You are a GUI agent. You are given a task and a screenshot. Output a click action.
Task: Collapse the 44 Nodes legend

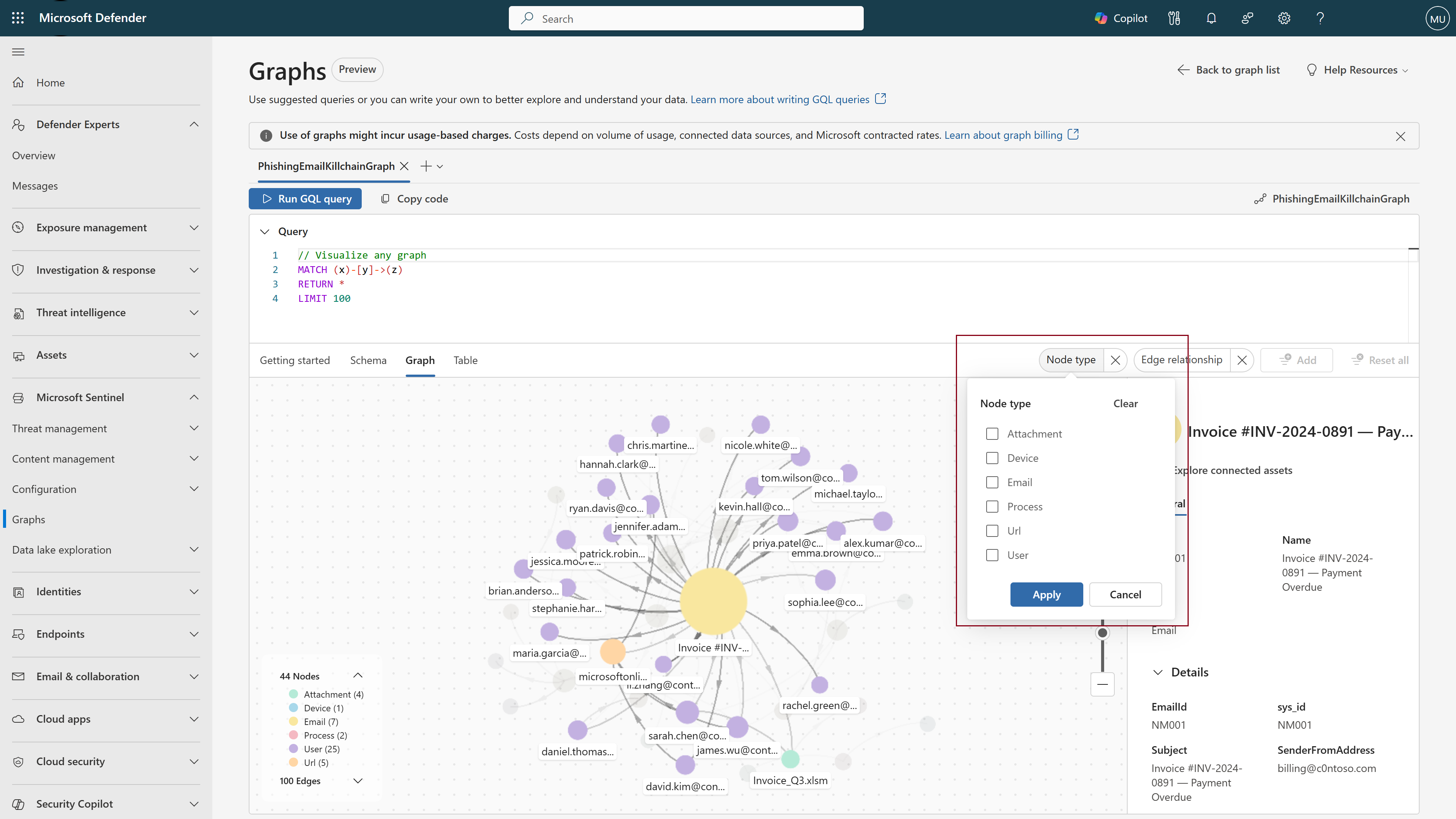click(358, 675)
